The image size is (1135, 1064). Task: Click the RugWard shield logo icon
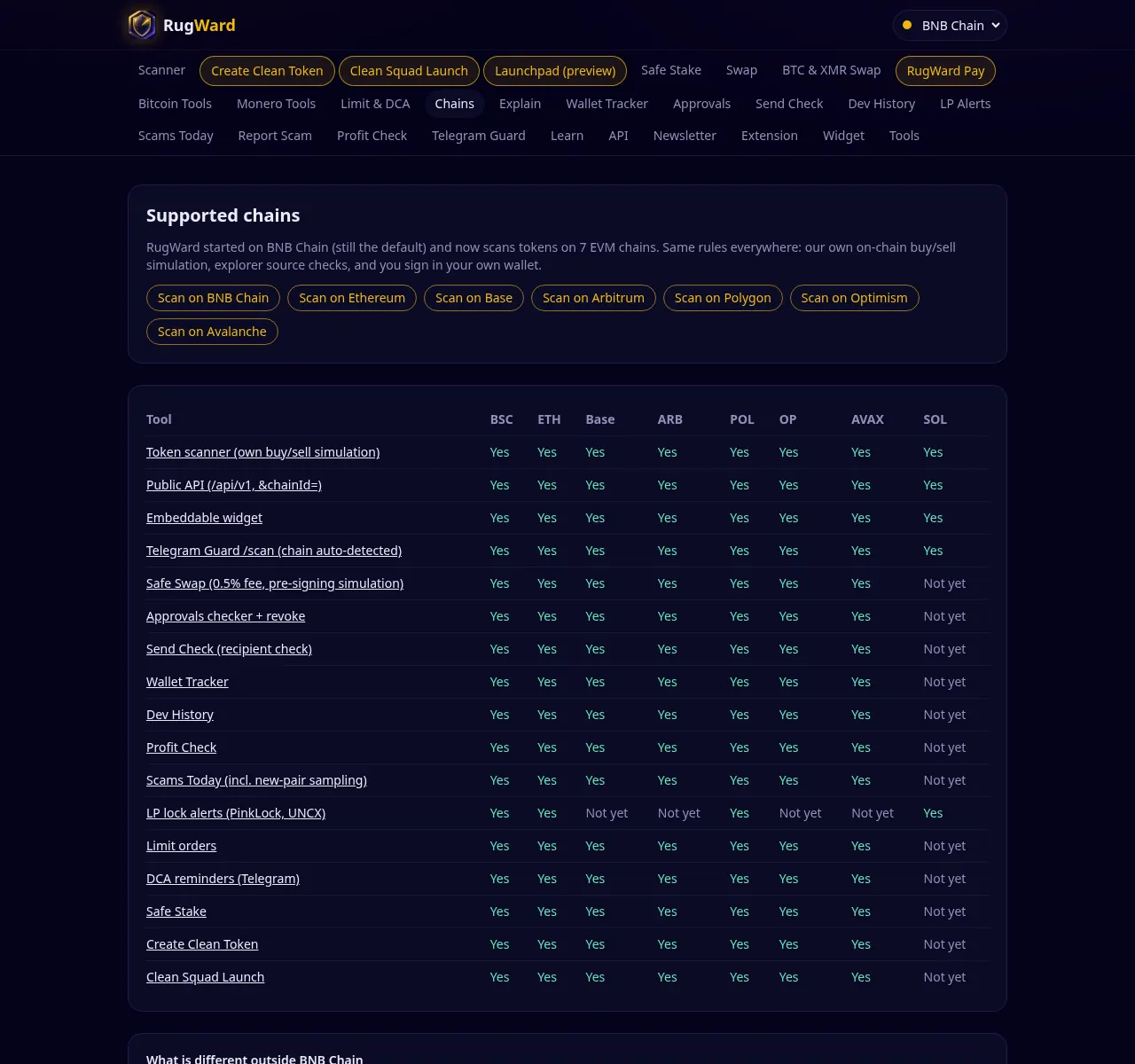coord(142,25)
